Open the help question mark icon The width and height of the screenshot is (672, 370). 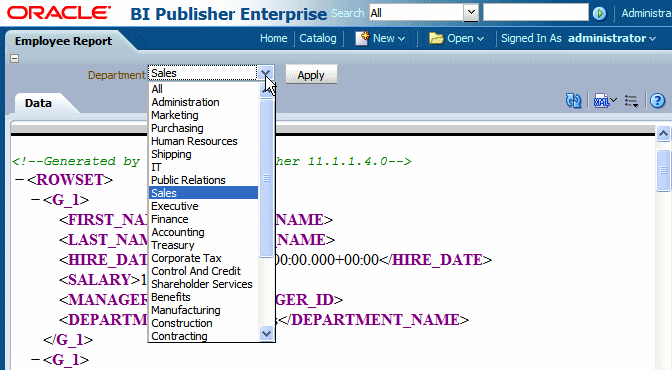pyautogui.click(x=657, y=101)
